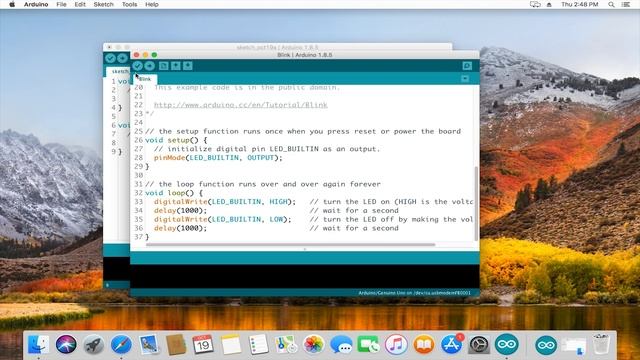Launch Siri from the dock

(66, 344)
